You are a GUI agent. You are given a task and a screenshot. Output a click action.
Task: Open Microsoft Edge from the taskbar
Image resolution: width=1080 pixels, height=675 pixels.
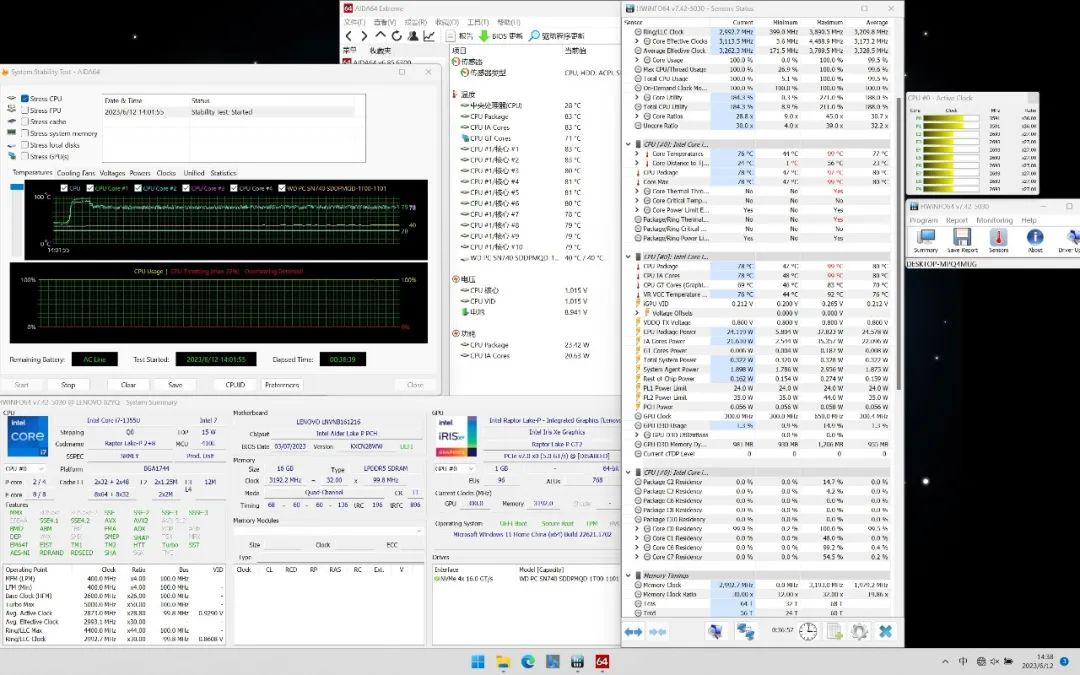[x=527, y=661]
